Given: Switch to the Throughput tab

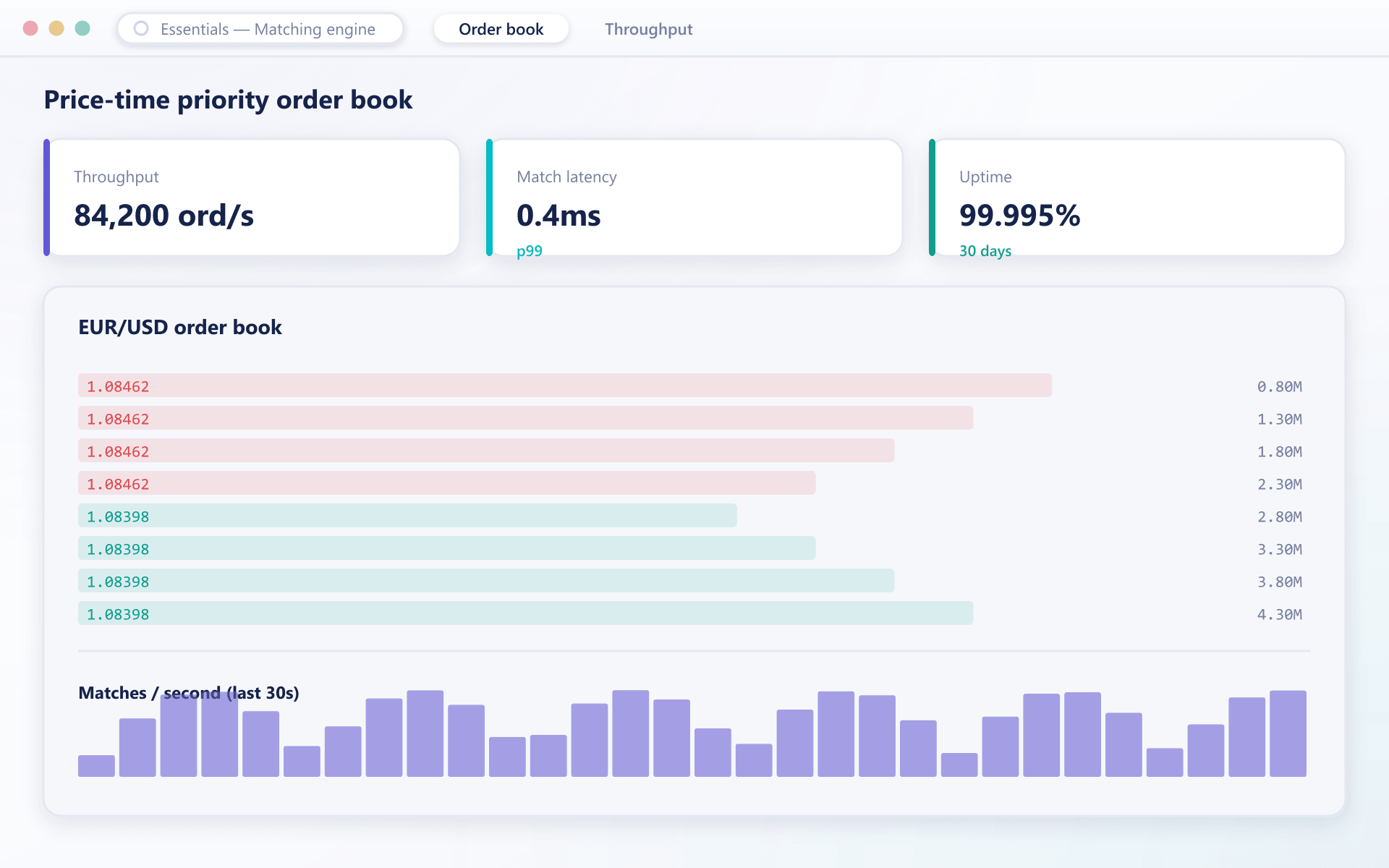Looking at the screenshot, I should pyautogui.click(x=648, y=29).
